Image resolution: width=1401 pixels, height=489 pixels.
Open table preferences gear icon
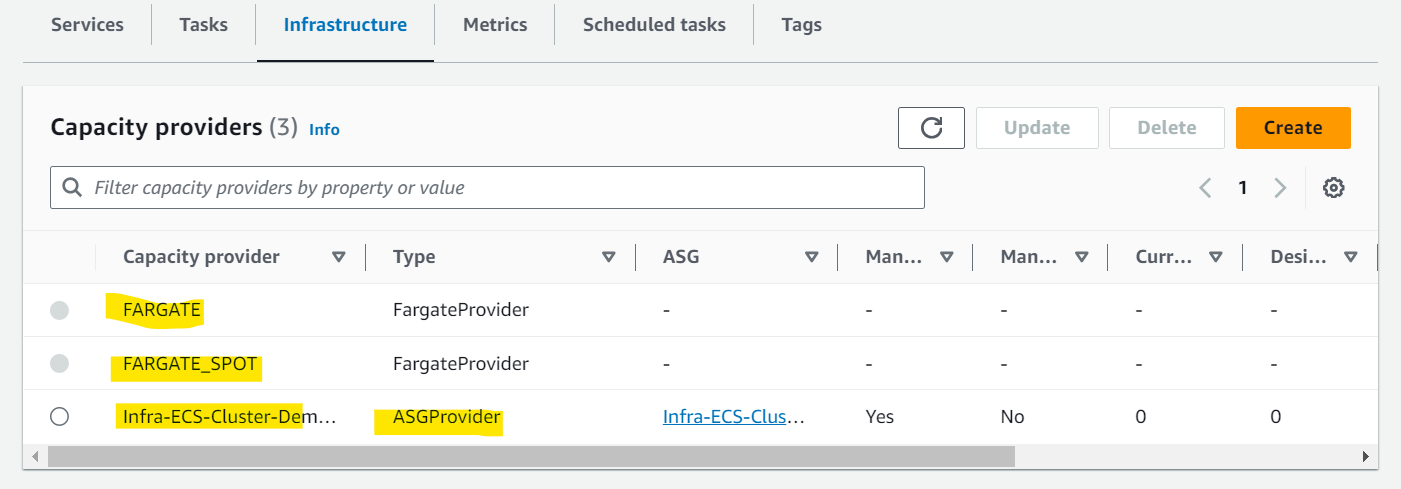[x=1333, y=188]
